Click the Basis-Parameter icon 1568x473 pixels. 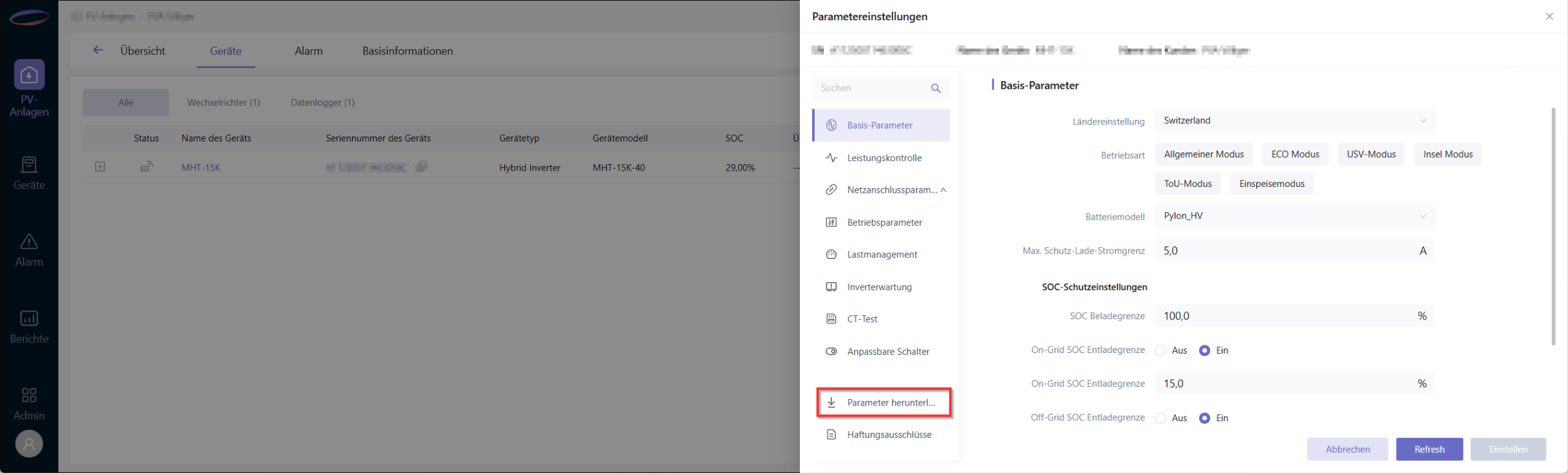[x=831, y=125]
